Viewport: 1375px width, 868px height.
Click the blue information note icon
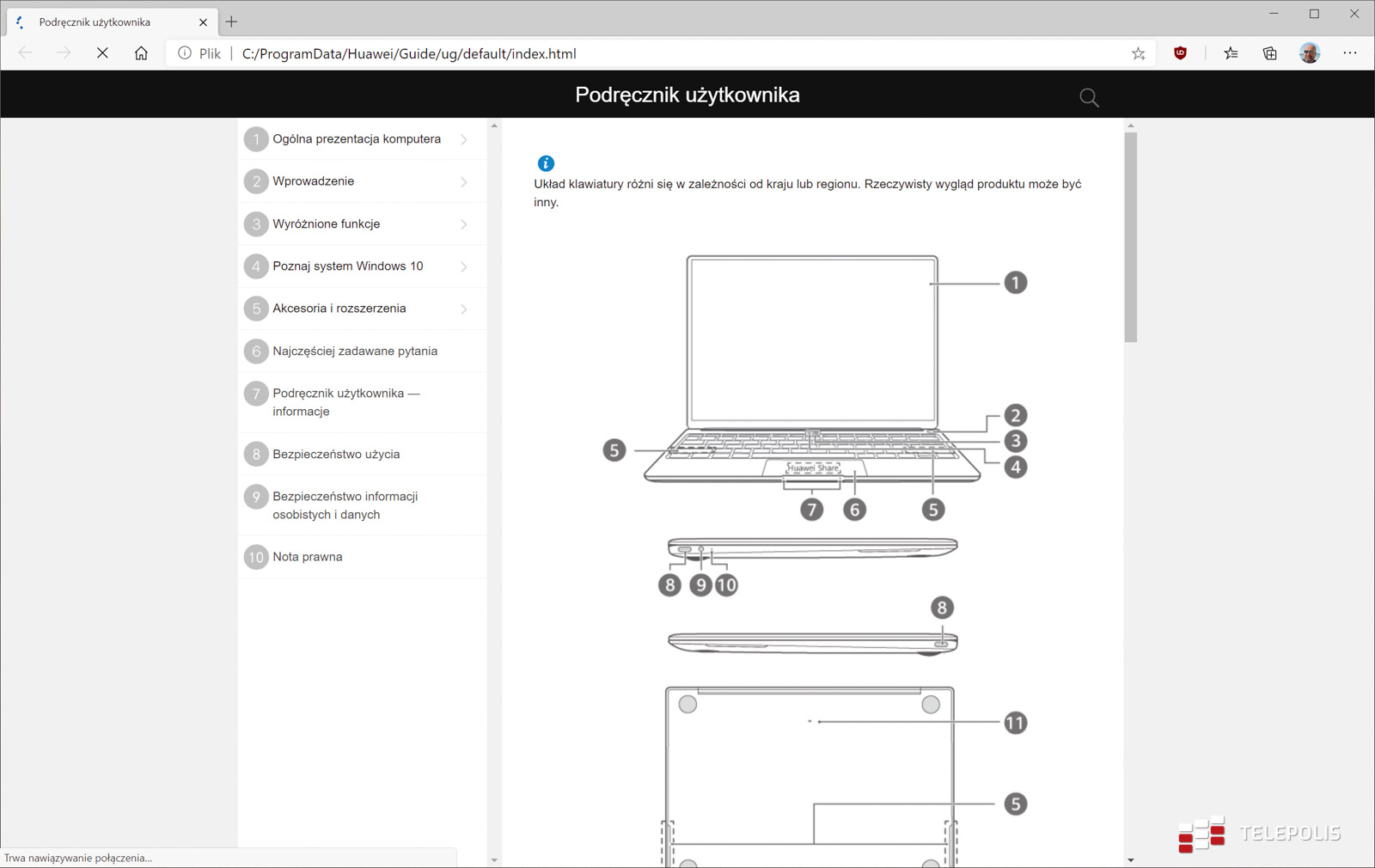point(546,163)
